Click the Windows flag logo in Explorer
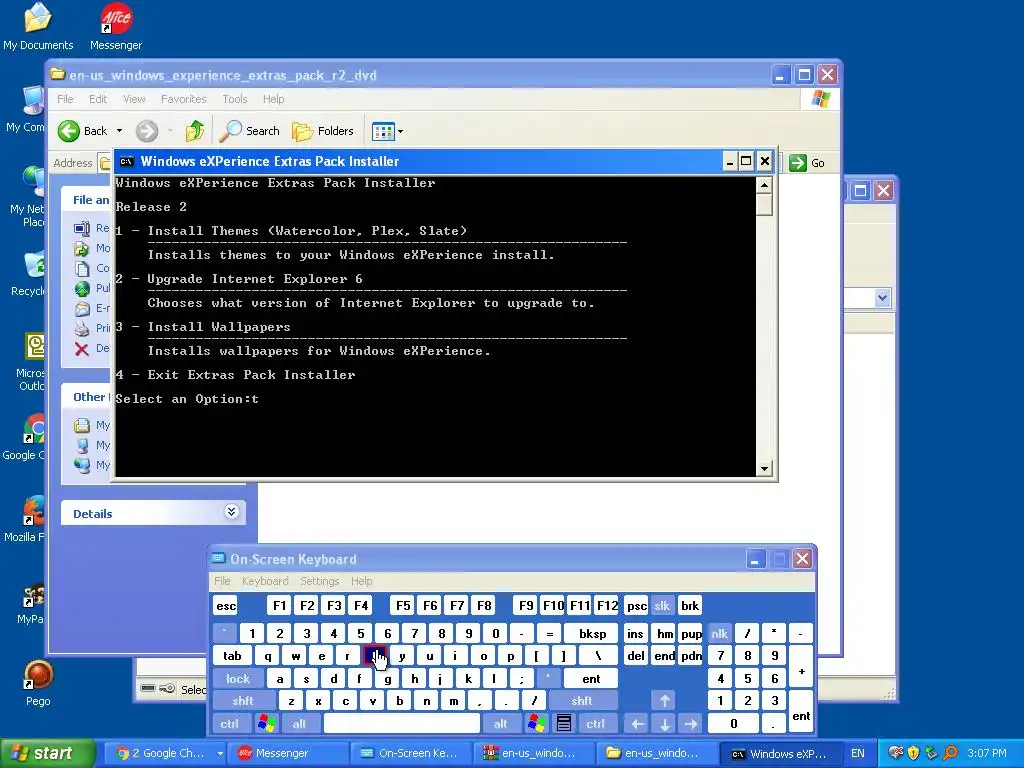This screenshot has height=768, width=1024. [820, 99]
